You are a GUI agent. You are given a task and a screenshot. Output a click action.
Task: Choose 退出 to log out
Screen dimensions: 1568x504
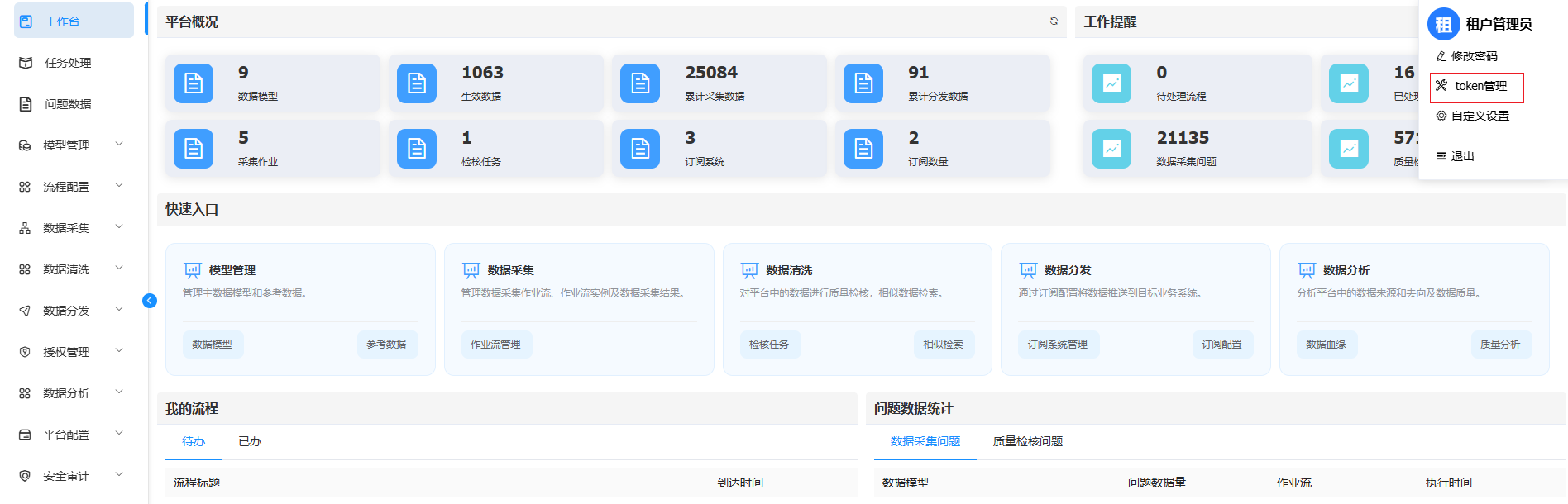[x=1461, y=156]
